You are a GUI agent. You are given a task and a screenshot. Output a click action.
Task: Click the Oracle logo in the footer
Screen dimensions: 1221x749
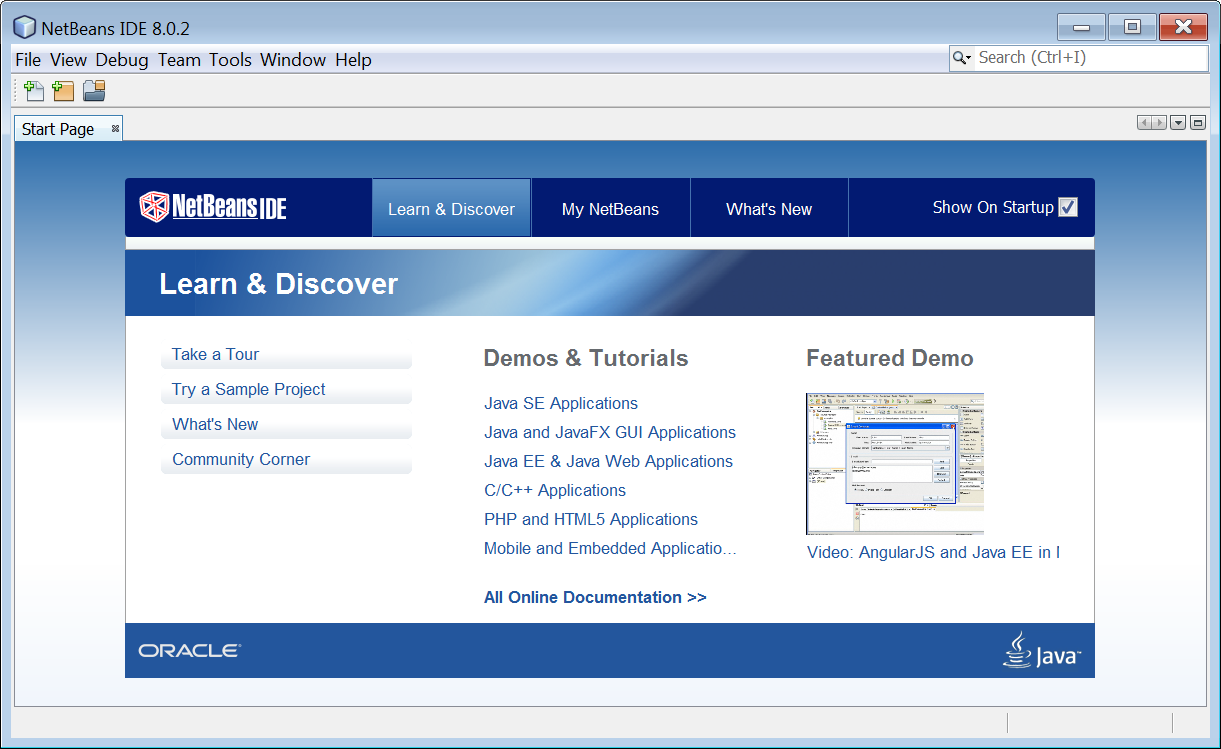coord(190,651)
